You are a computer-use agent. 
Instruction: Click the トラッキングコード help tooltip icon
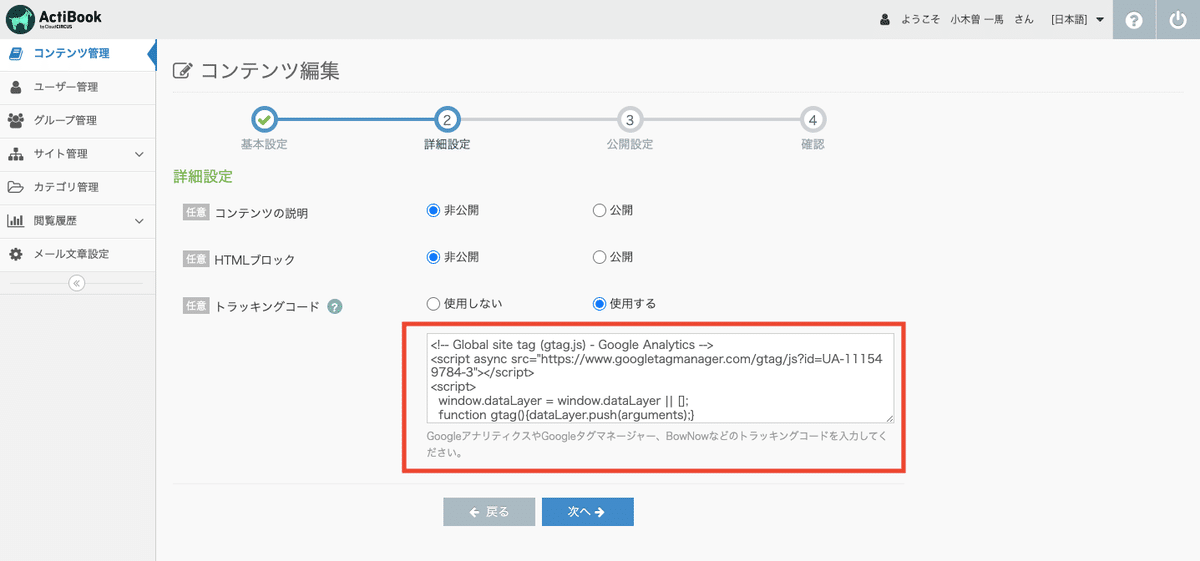pyautogui.click(x=335, y=307)
